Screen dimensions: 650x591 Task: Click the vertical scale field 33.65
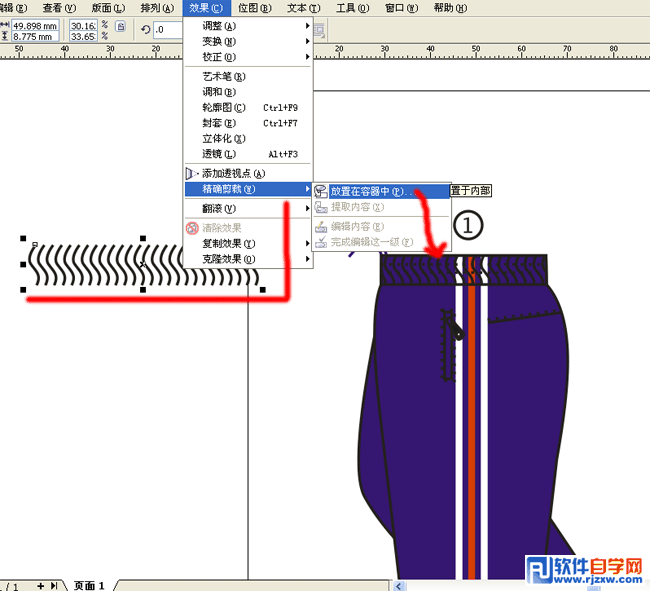[83, 36]
